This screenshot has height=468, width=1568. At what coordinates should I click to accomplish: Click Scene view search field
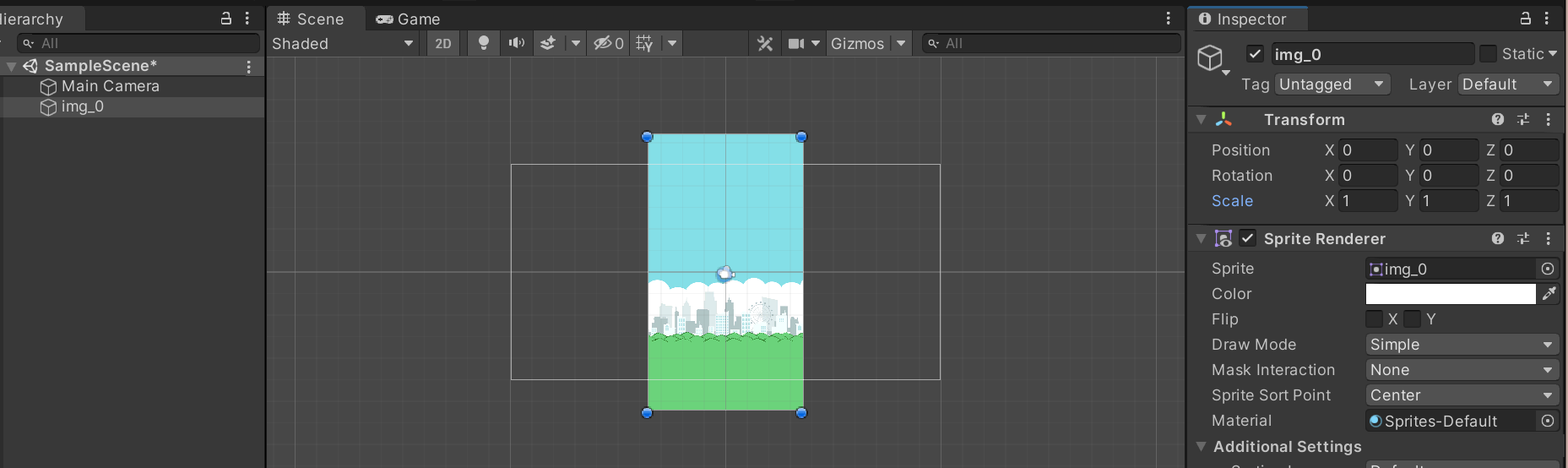[x=1051, y=43]
